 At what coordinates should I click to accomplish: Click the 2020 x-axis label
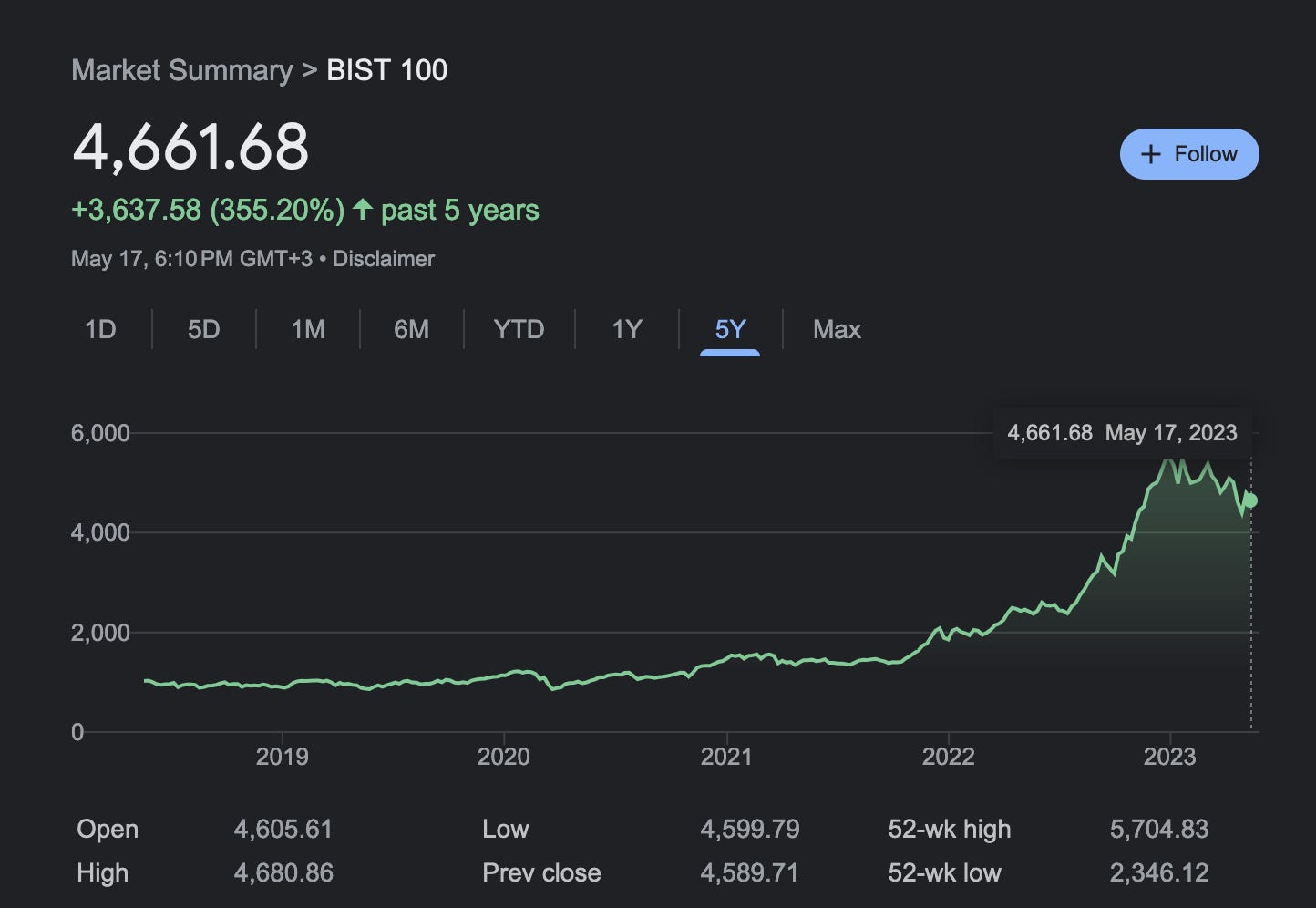pyautogui.click(x=504, y=757)
